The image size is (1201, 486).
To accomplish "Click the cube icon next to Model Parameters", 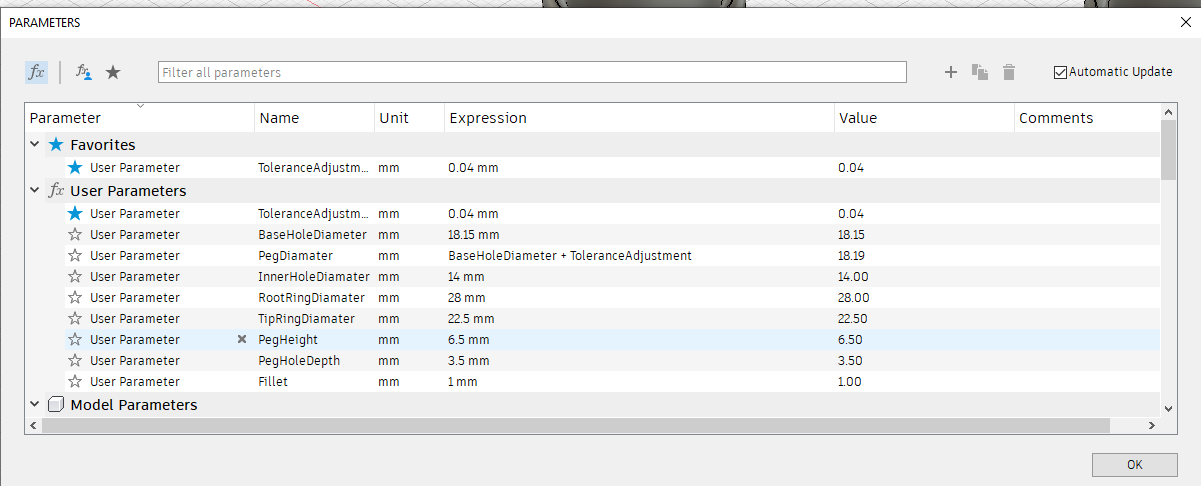I will tap(56, 405).
